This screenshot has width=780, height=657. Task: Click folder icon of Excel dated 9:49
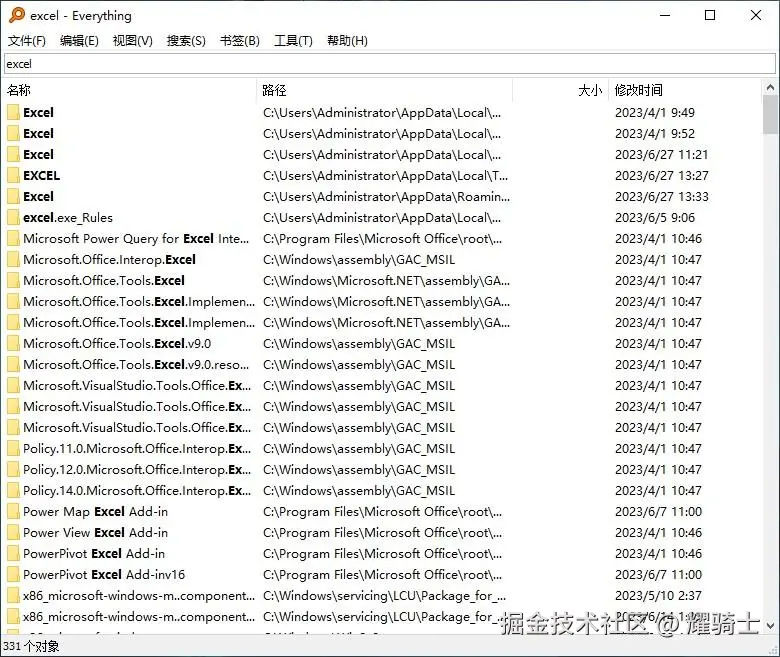point(13,112)
